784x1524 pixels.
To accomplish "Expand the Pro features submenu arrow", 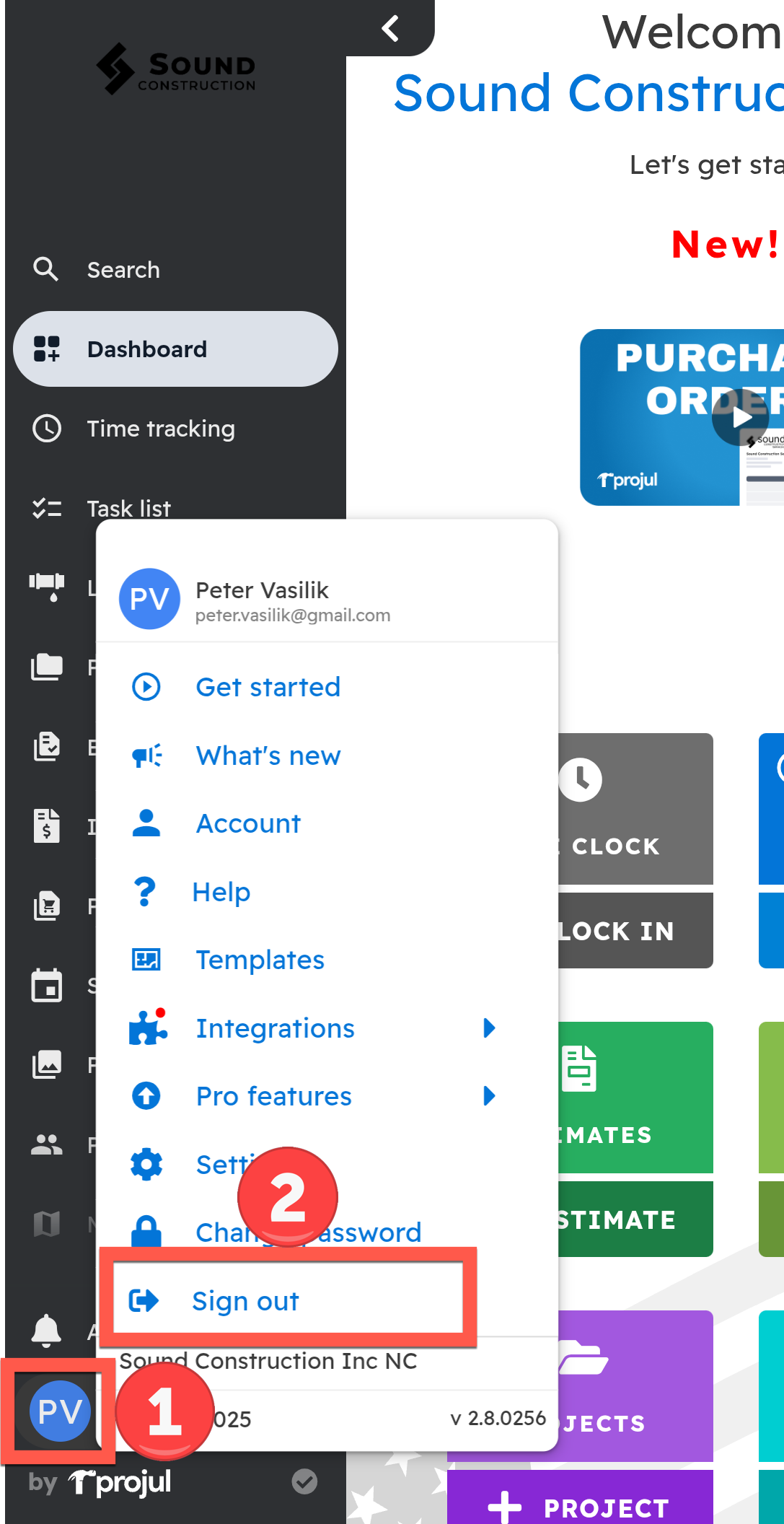I will click(x=489, y=1096).
